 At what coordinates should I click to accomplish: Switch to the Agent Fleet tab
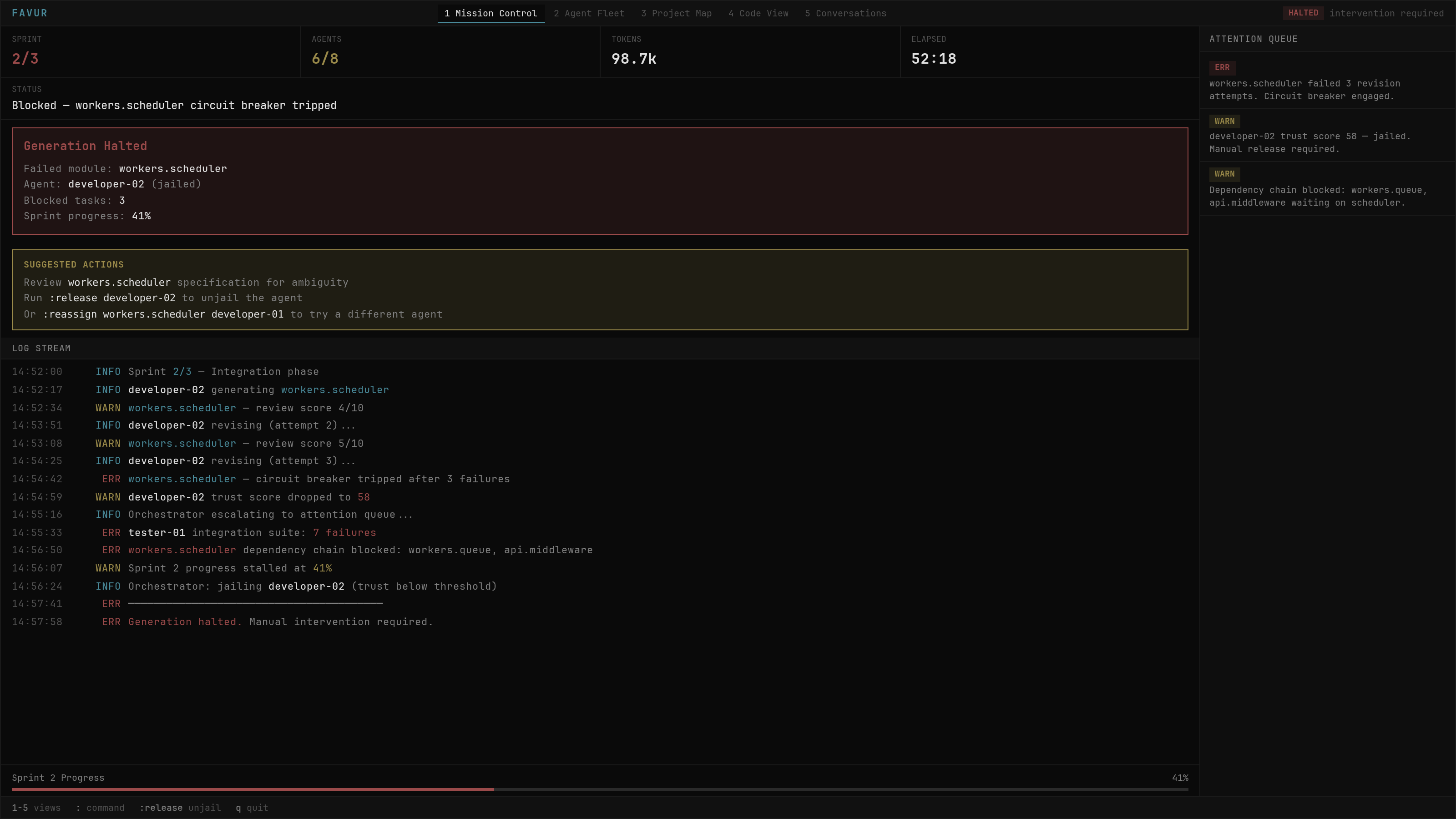point(588,13)
